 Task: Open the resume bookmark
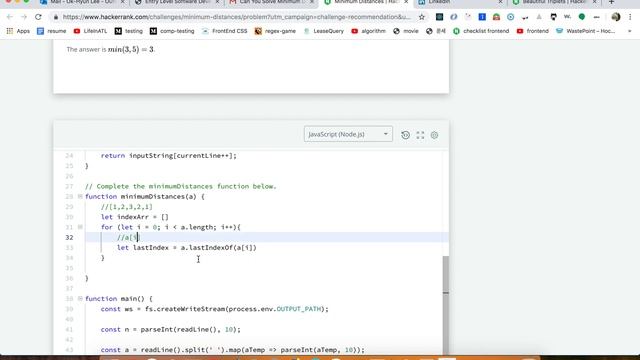tap(51, 31)
